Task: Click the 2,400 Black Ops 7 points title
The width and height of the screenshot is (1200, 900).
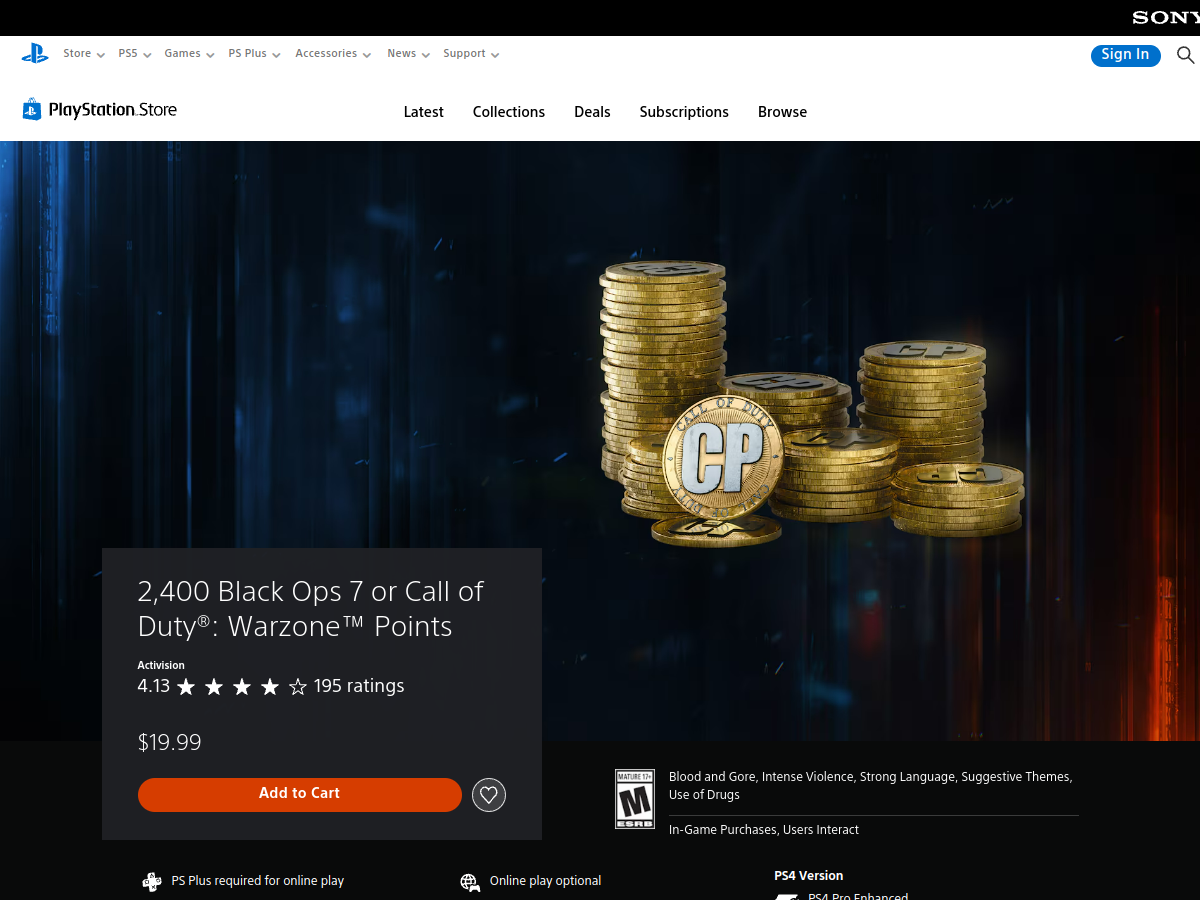Action: [311, 609]
